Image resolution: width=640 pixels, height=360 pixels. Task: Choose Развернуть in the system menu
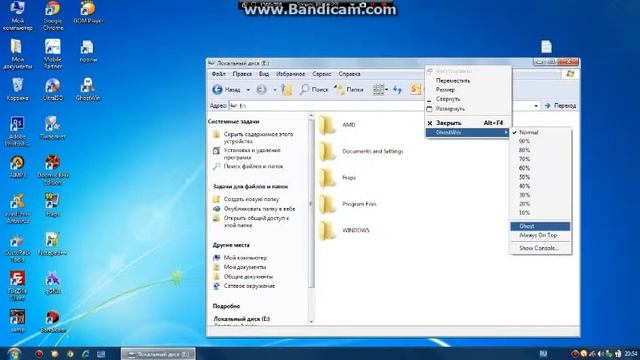click(467, 109)
